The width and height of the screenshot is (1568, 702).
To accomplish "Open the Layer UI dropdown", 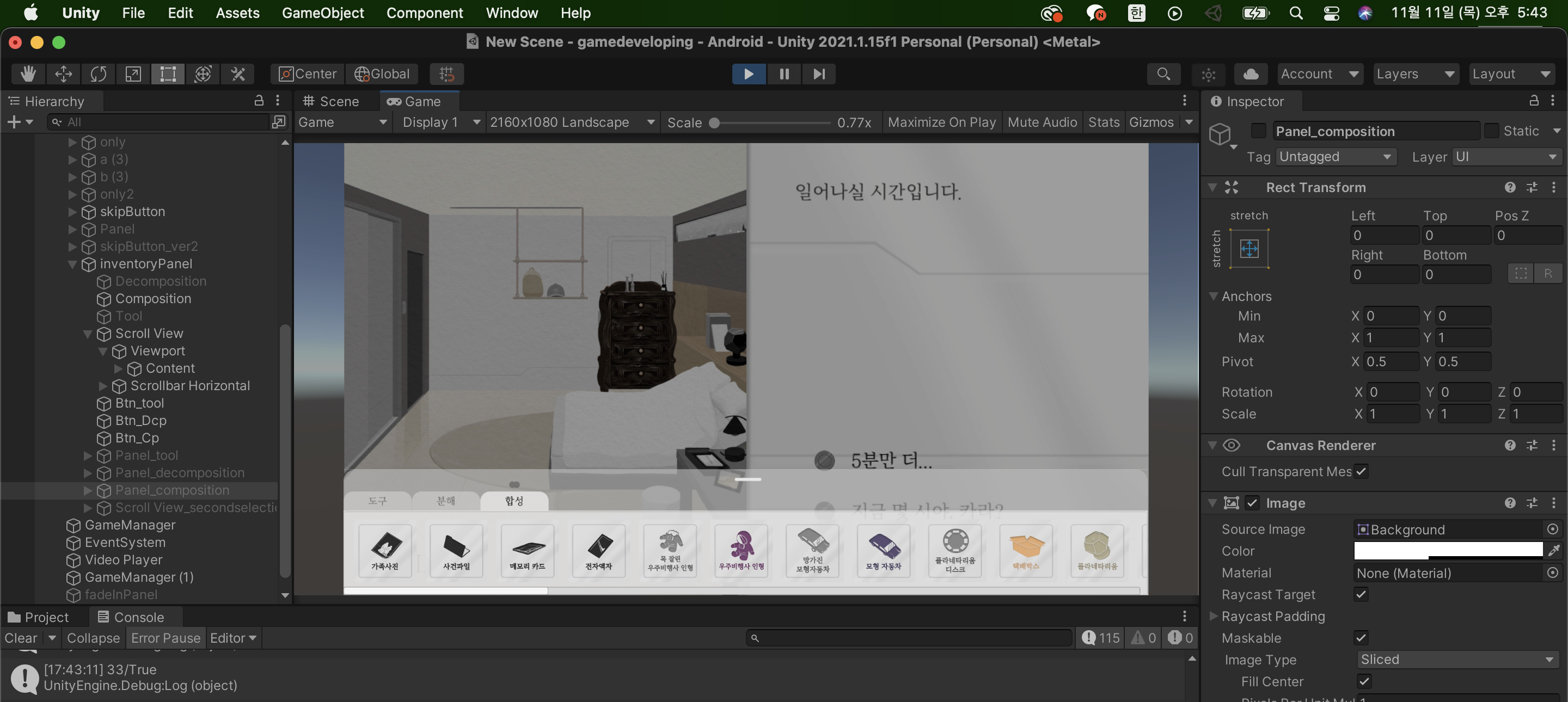I will (1506, 157).
